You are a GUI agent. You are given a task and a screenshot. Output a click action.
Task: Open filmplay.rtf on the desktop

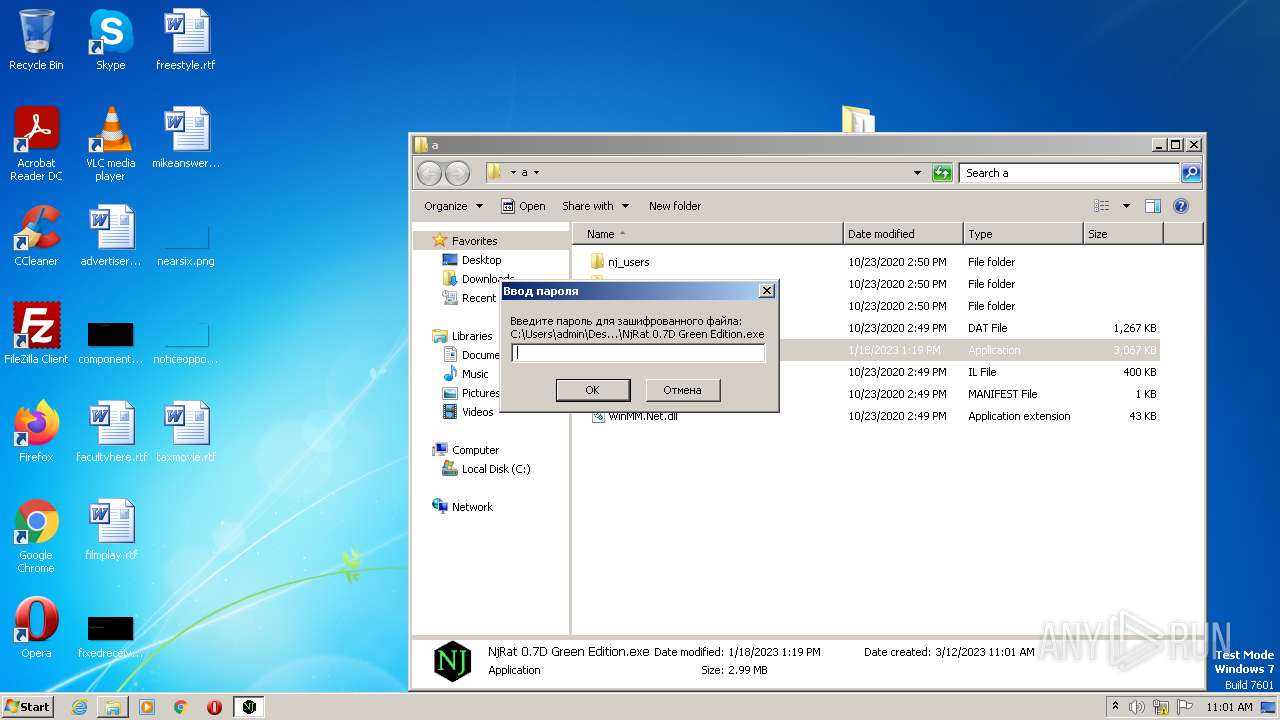110,530
